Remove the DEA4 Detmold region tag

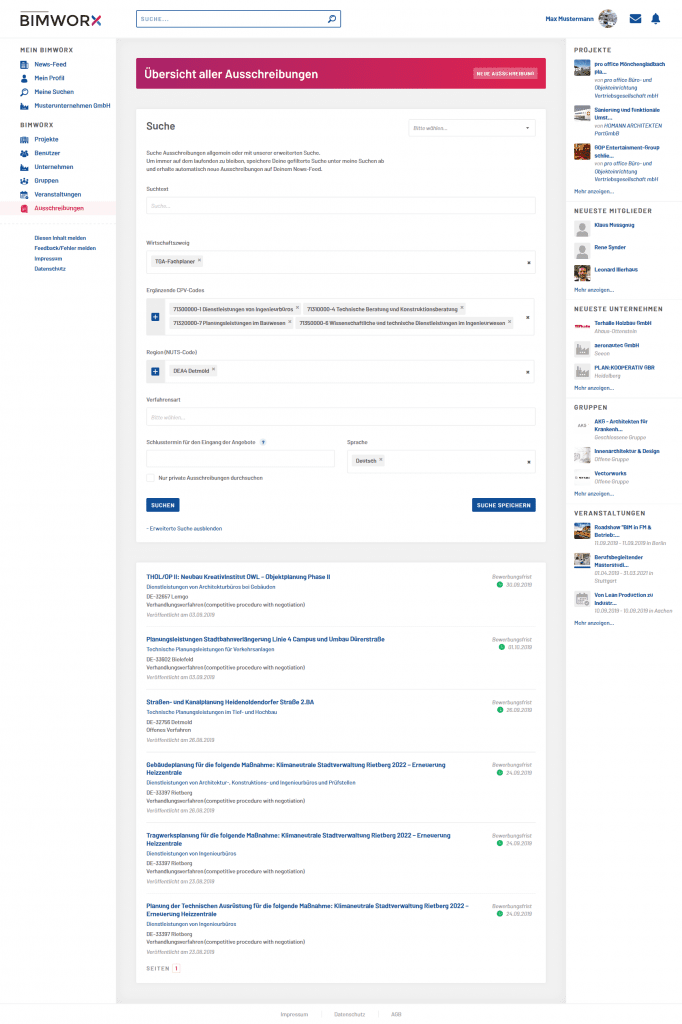[x=213, y=371]
